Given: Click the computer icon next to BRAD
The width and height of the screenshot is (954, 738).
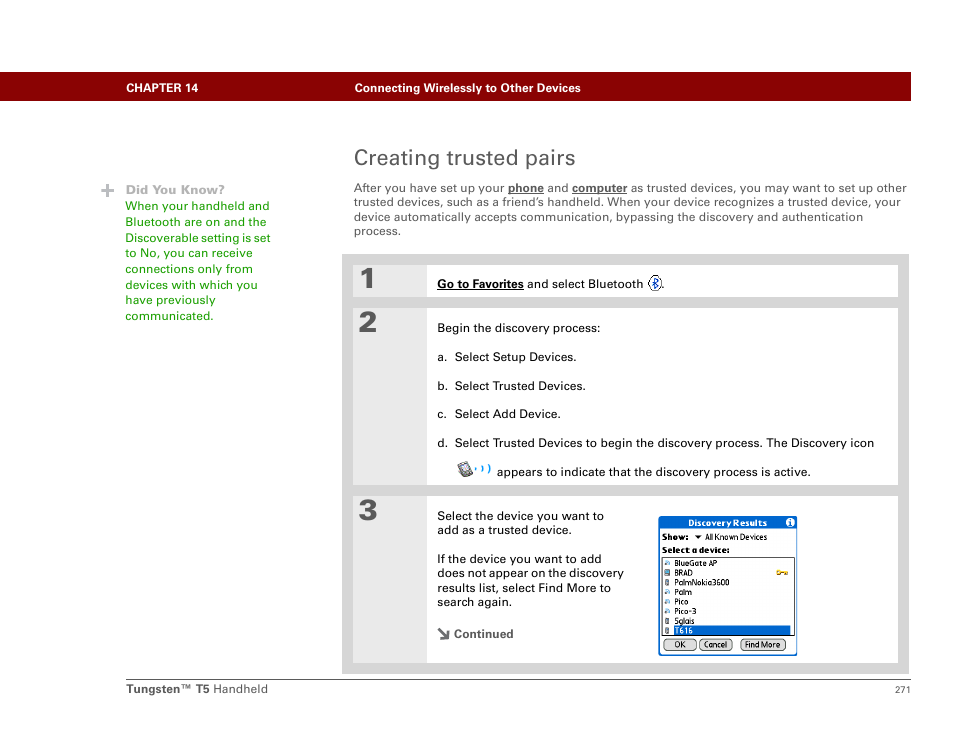Looking at the screenshot, I should pyautogui.click(x=667, y=573).
